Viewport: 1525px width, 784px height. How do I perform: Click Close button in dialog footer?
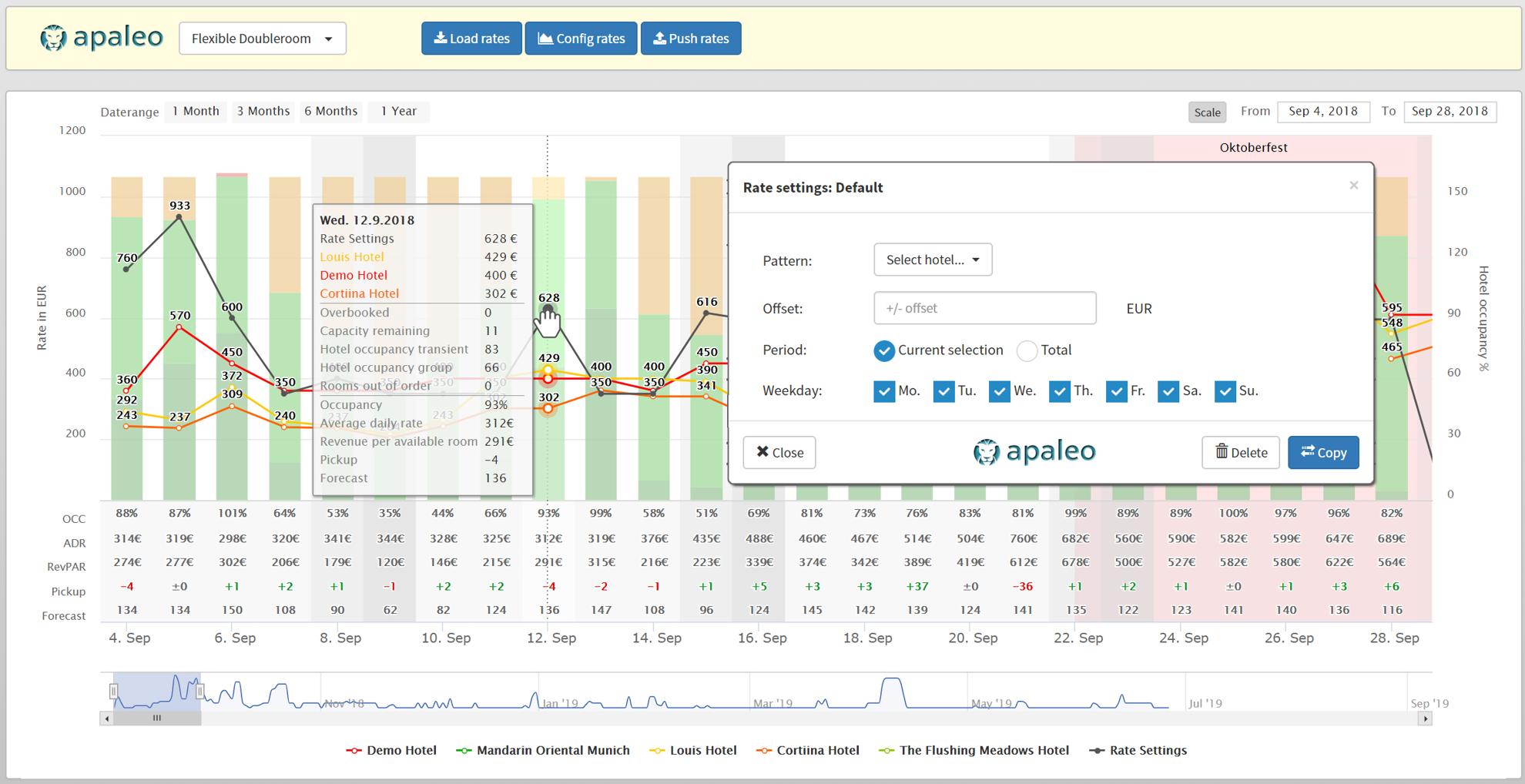click(779, 452)
